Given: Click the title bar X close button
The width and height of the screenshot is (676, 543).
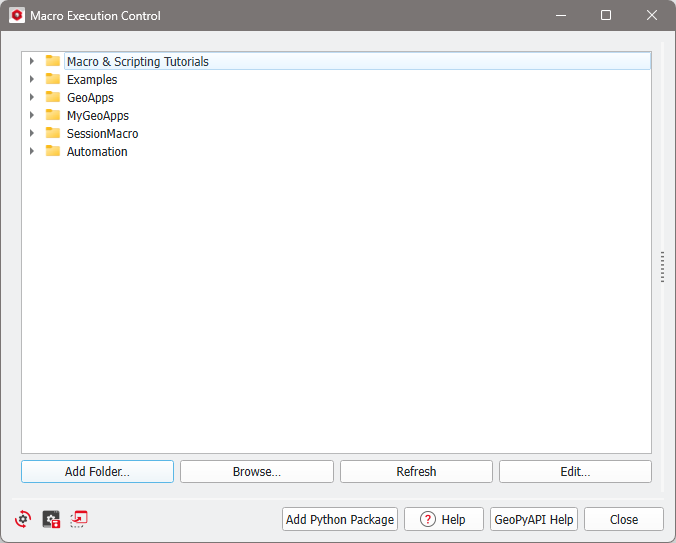Looking at the screenshot, I should click(x=652, y=16).
